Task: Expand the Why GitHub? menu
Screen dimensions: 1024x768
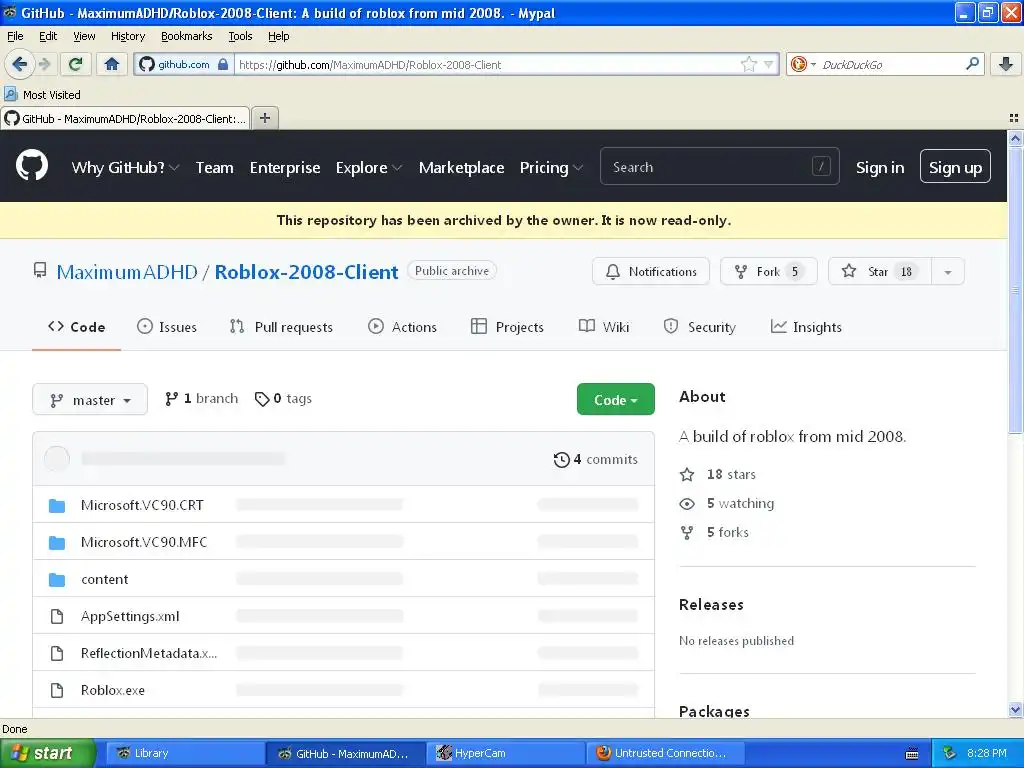Action: tap(125, 167)
